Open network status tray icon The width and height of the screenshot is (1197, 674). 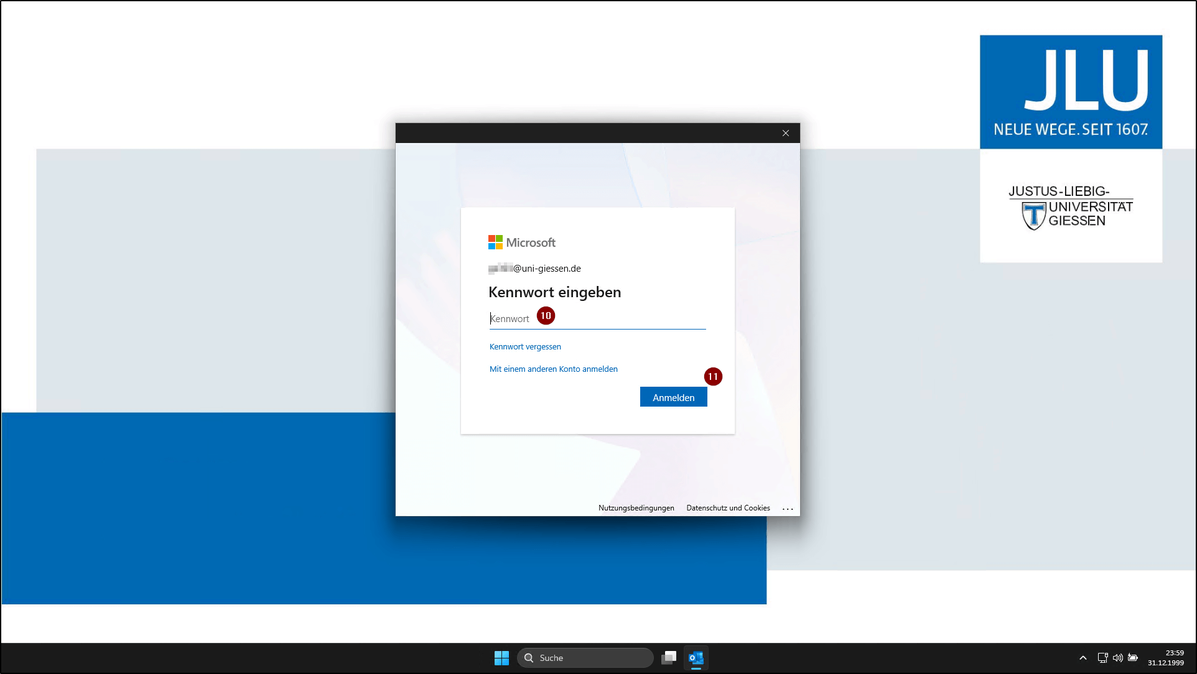pyautogui.click(x=1102, y=658)
